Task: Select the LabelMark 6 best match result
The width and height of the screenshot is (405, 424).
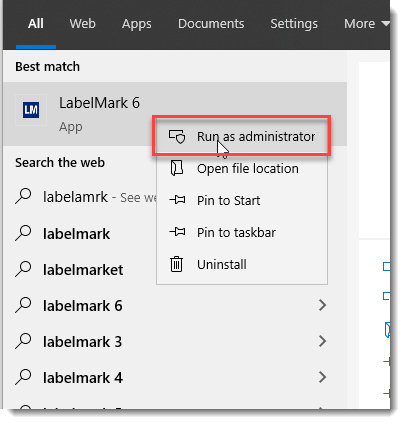Action: click(175, 114)
